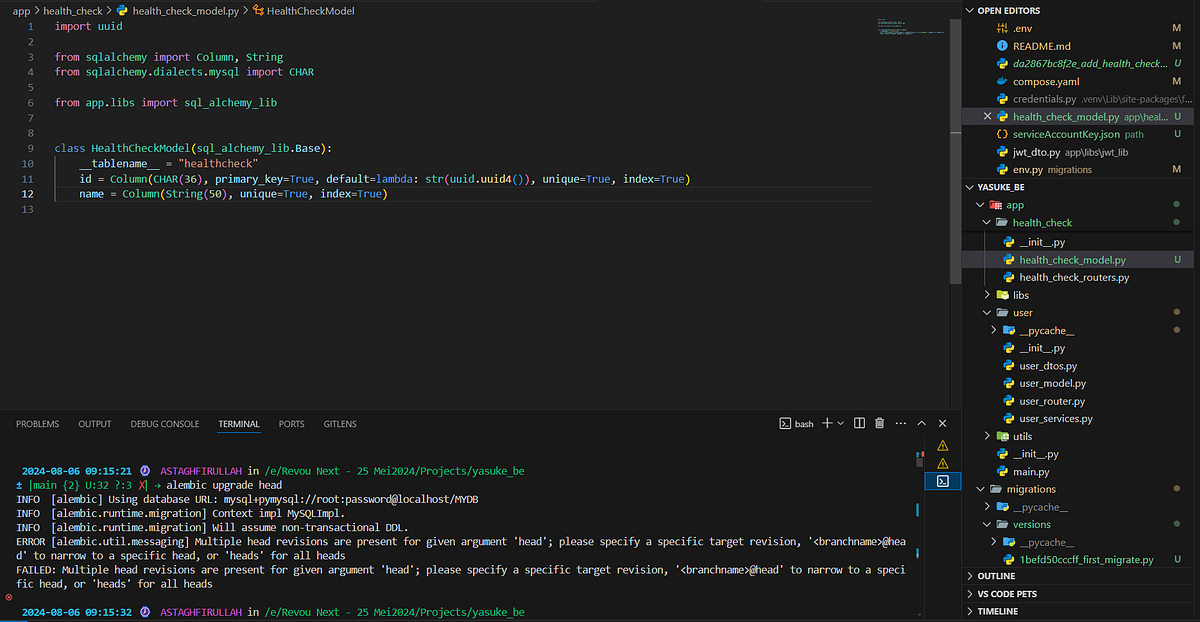
Task: Collapse the user folder
Action: [x=987, y=312]
